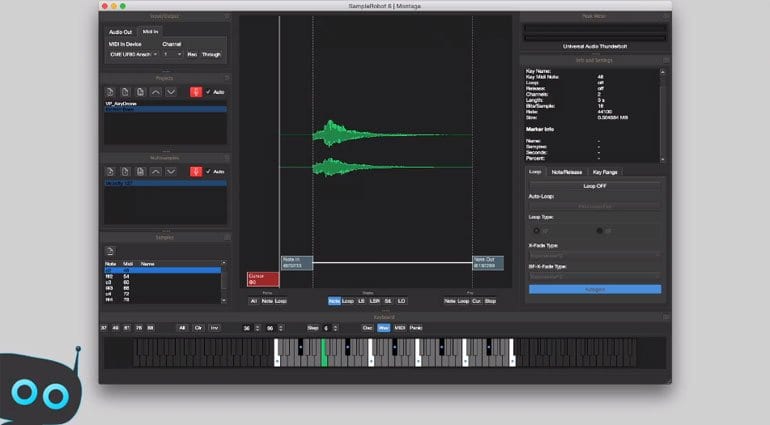The height and width of the screenshot is (425, 770).
Task: Click the red record icon in Multisamples panel
Action: coord(196,171)
